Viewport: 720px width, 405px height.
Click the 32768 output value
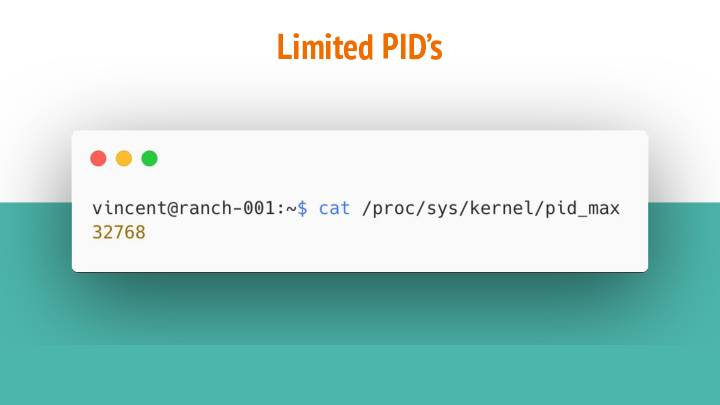click(x=119, y=232)
